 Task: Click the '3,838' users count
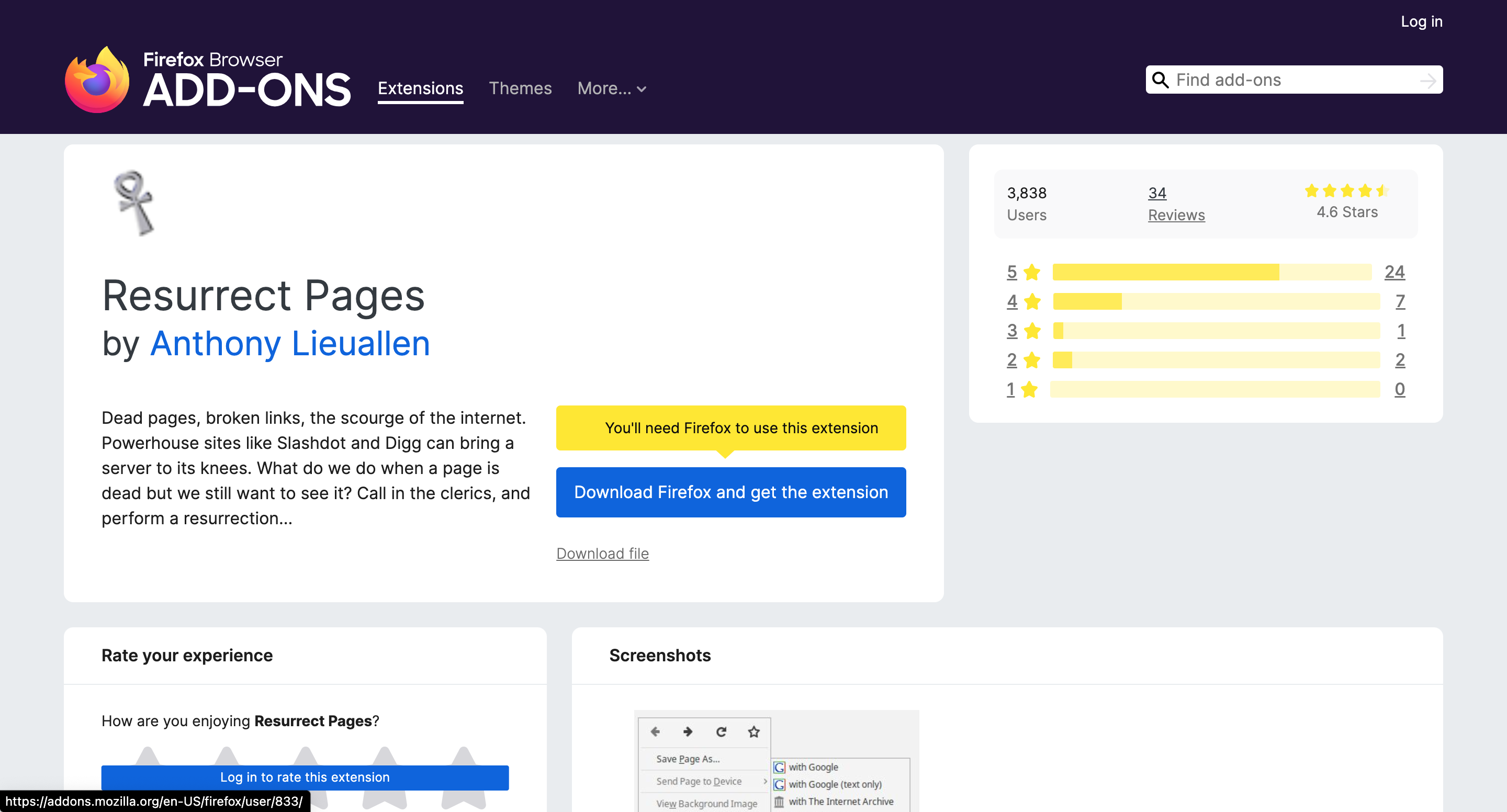pyautogui.click(x=1027, y=193)
